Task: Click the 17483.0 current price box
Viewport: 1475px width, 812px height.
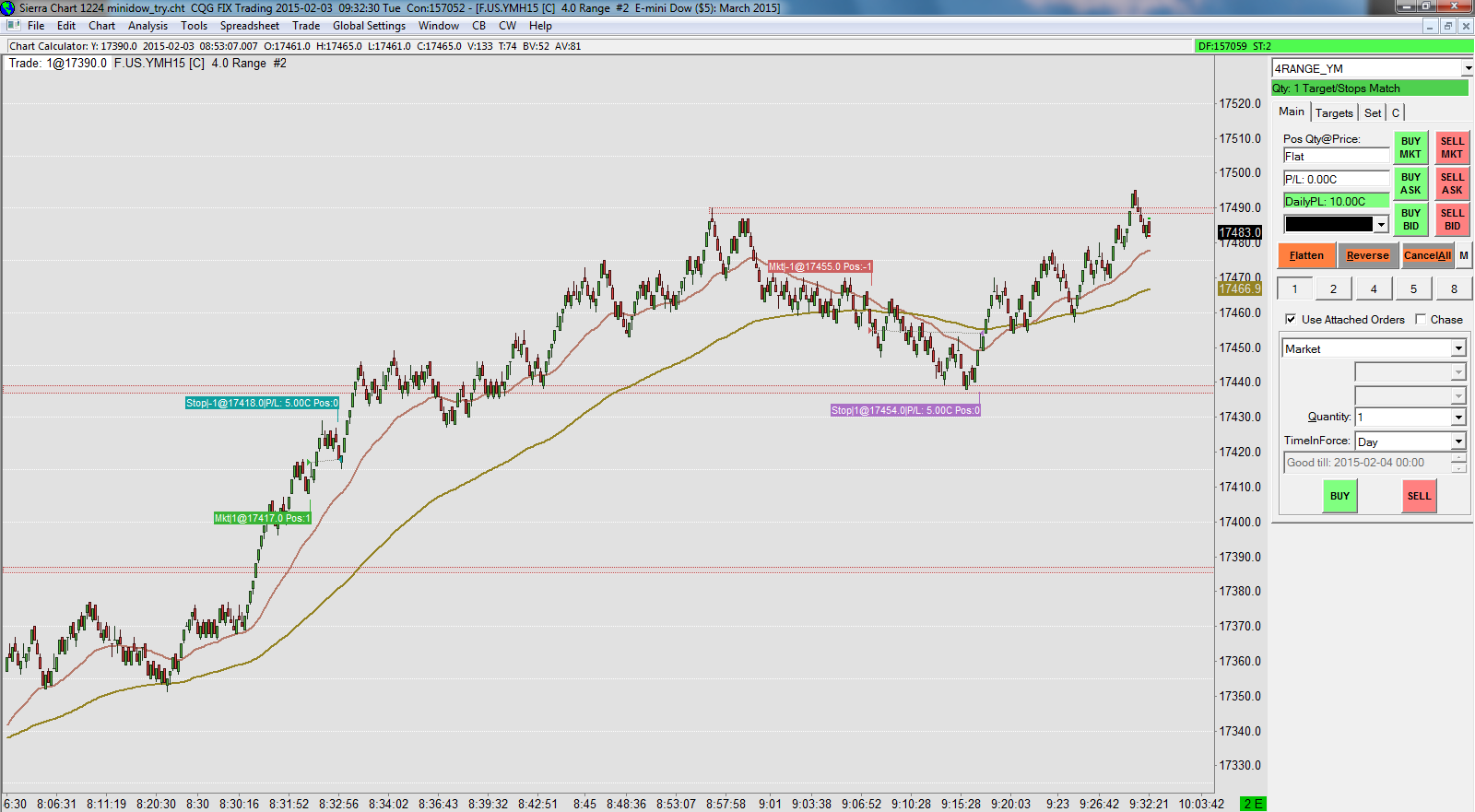Action: [1240, 232]
